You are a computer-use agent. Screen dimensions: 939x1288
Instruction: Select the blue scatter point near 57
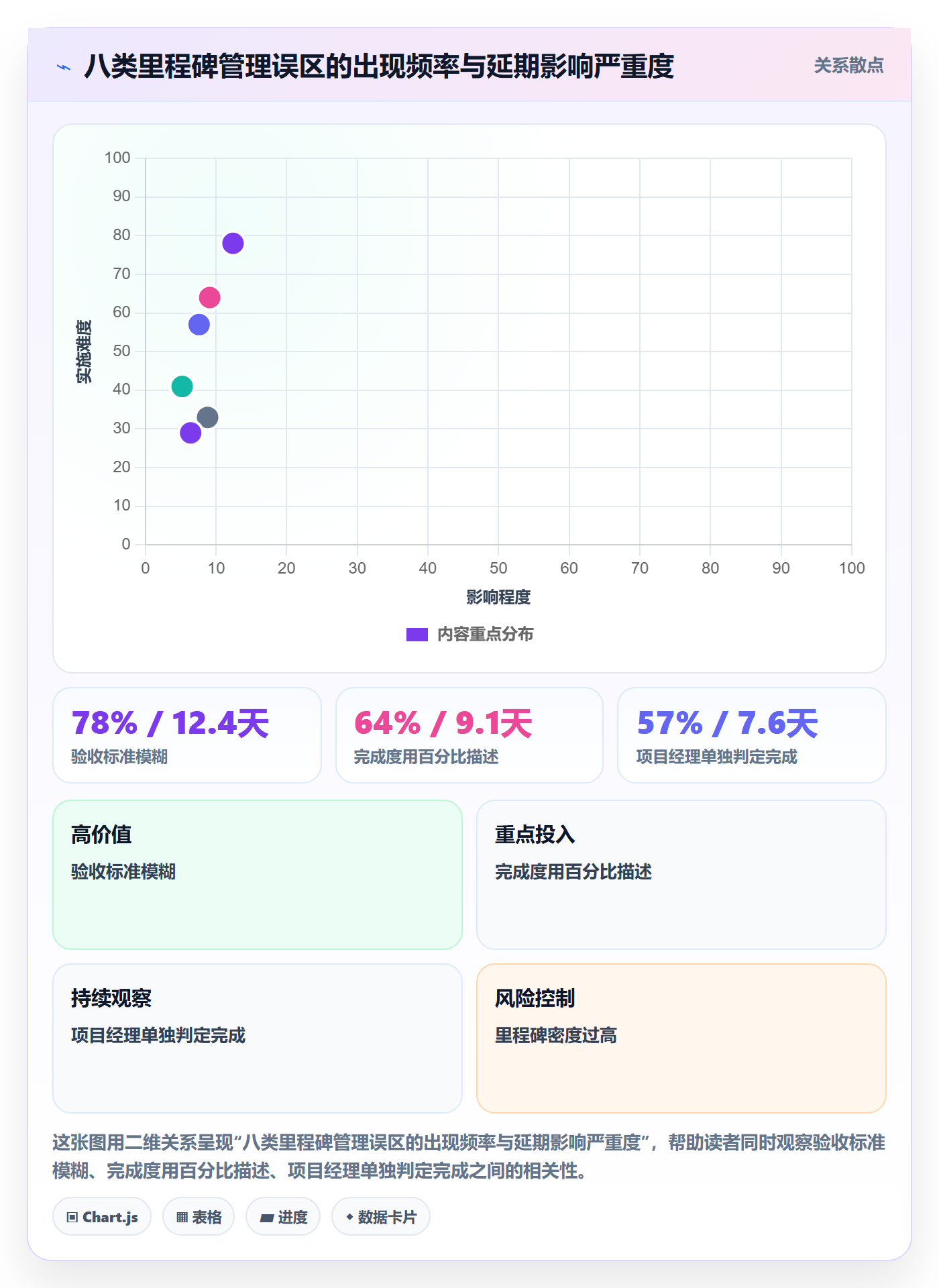click(199, 325)
